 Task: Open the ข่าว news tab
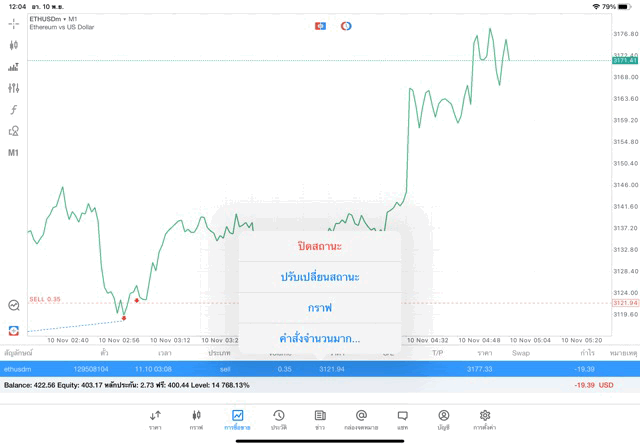(x=319, y=420)
